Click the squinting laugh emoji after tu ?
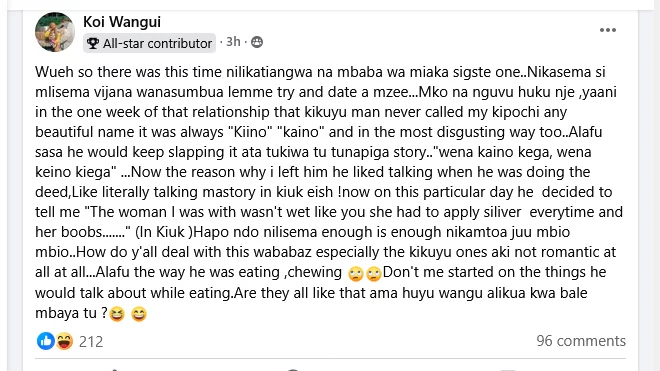Viewport: 660px width, 371px height. pyautogui.click(x=117, y=314)
